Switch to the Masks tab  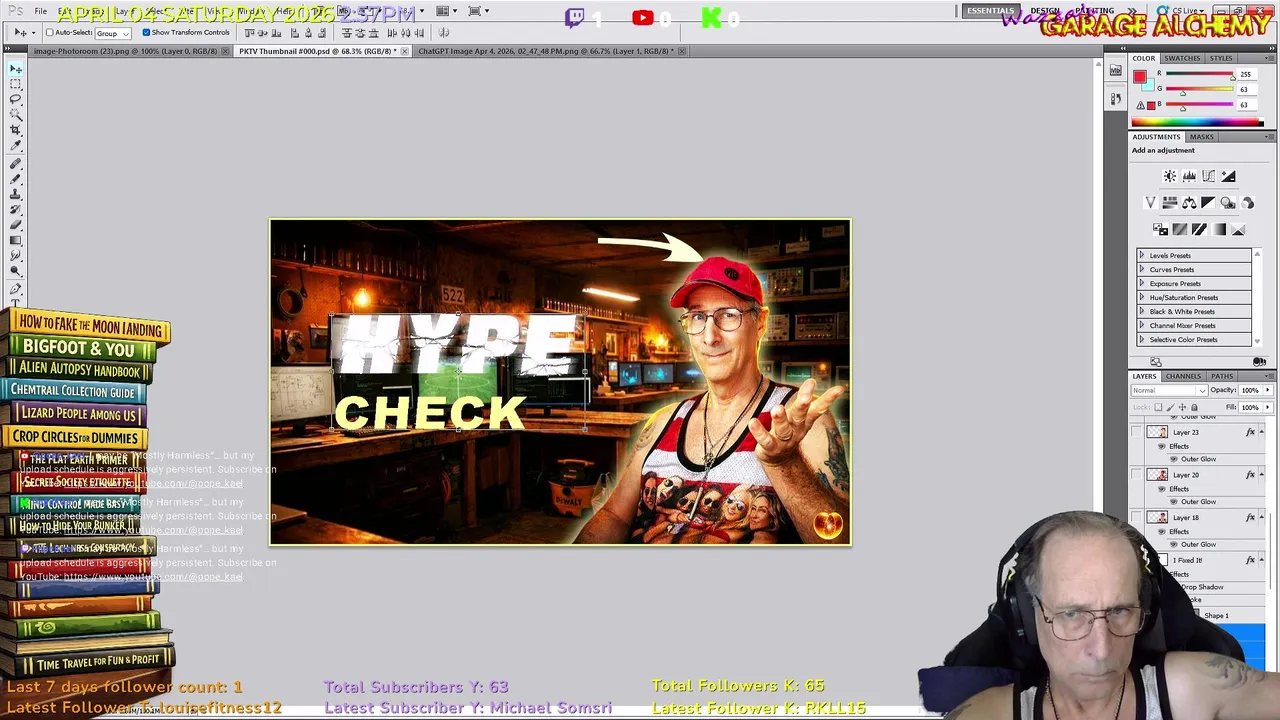(x=1202, y=136)
